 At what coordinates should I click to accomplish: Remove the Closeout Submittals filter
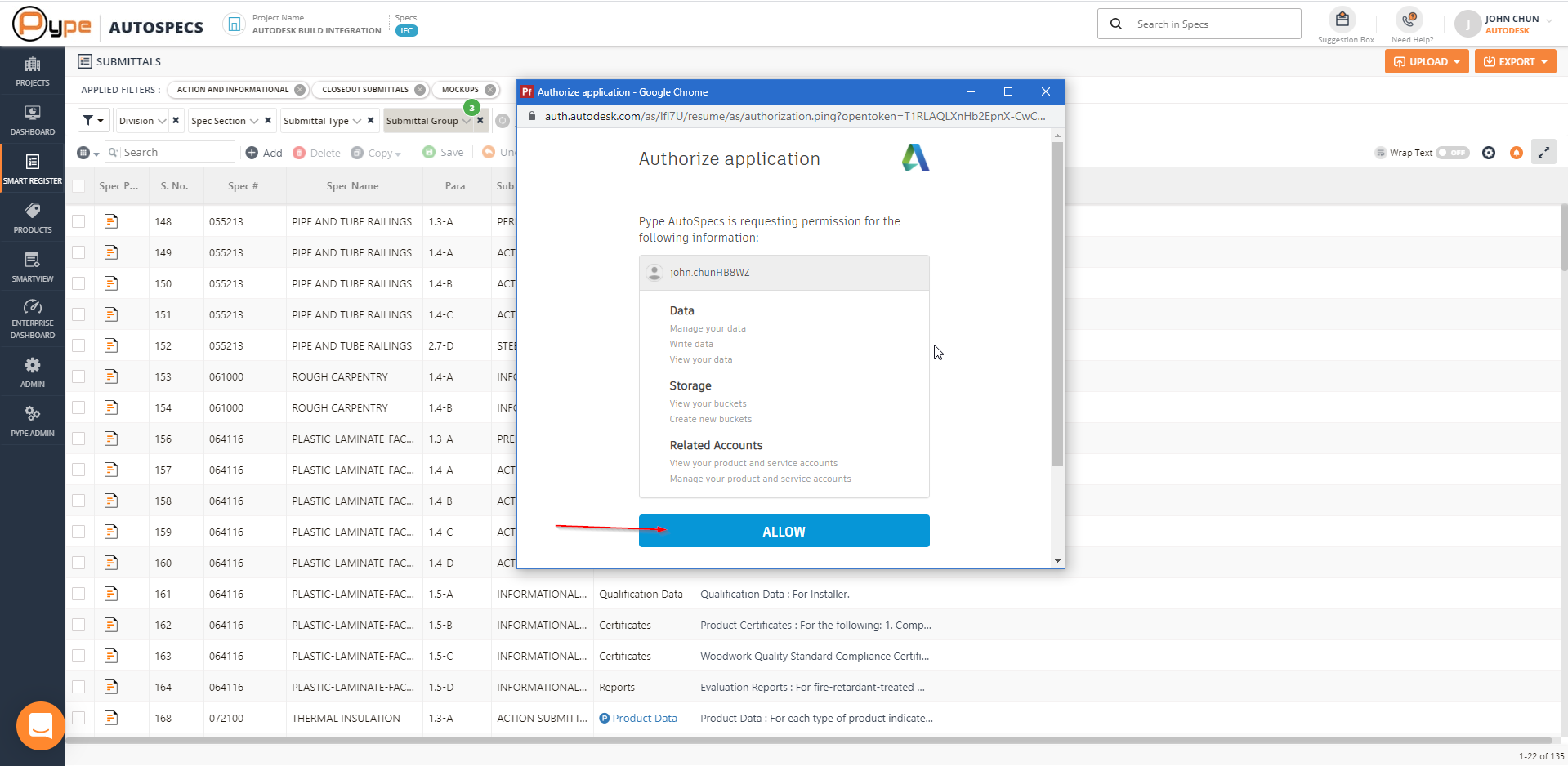(x=420, y=90)
